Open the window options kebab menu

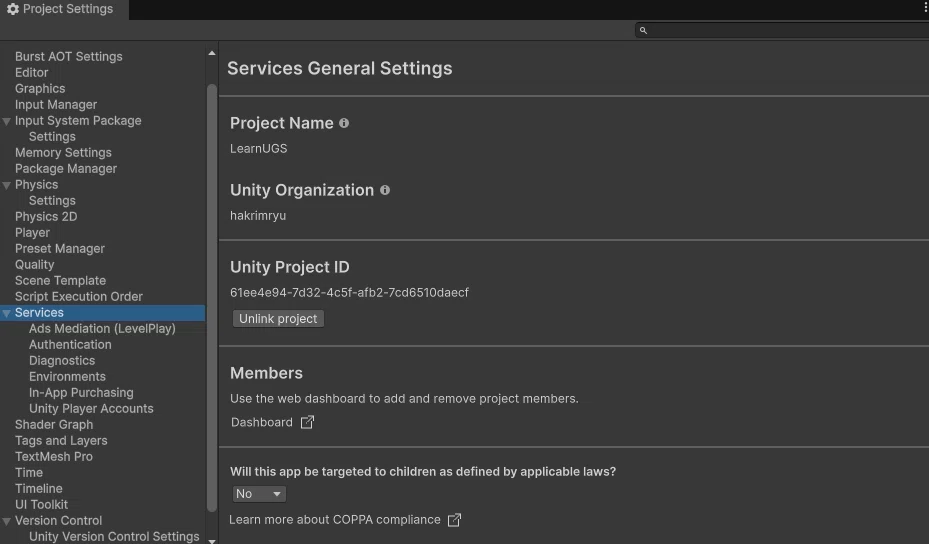(x=925, y=8)
